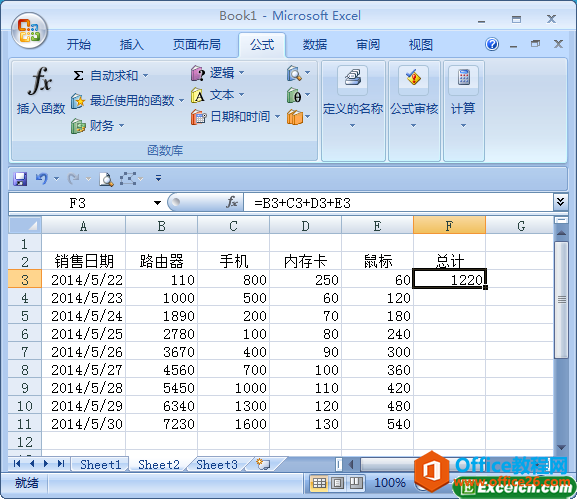This screenshot has width=577, height=499.
Task: Open Name Box dropdown arrow
Action: (157, 203)
